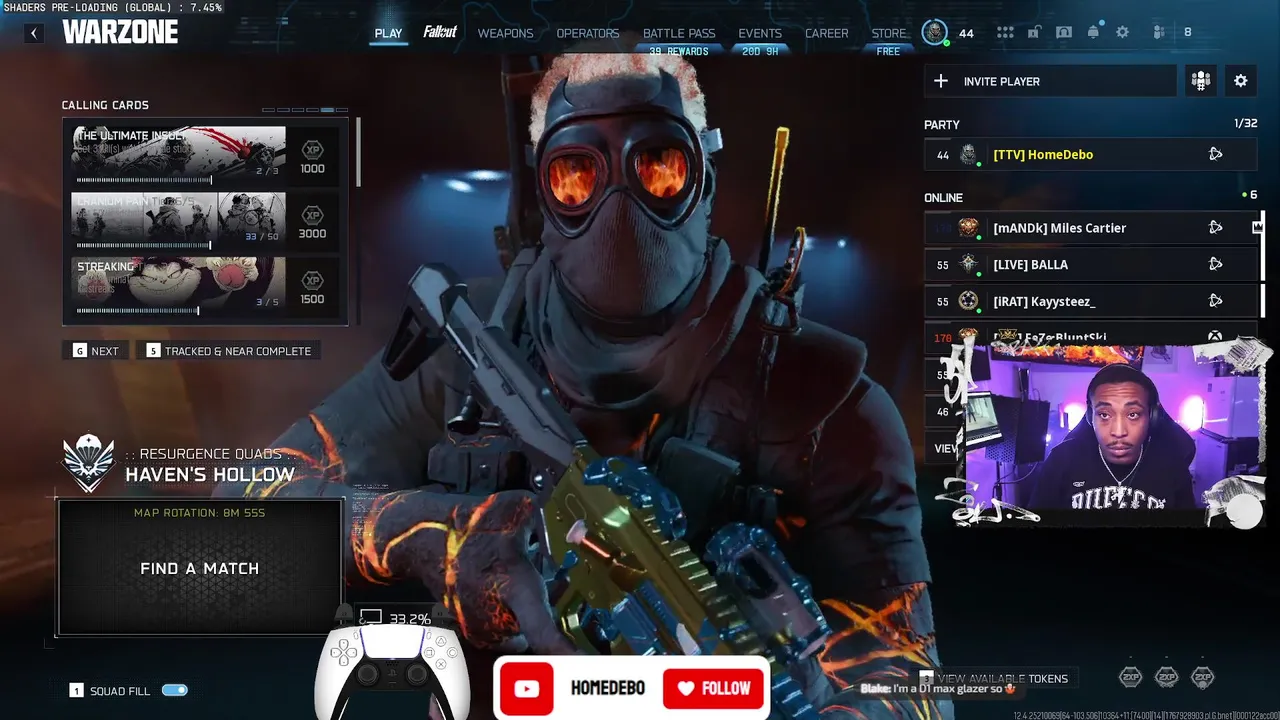This screenshot has height=720, width=1280.
Task: Open the EVENTS tab
Action: coord(760,33)
